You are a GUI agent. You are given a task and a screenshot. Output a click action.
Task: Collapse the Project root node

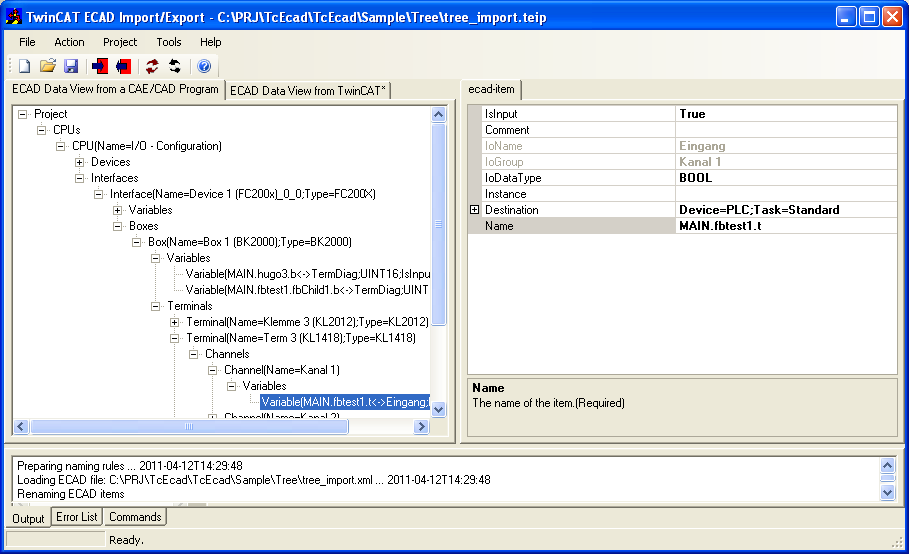pos(23,114)
